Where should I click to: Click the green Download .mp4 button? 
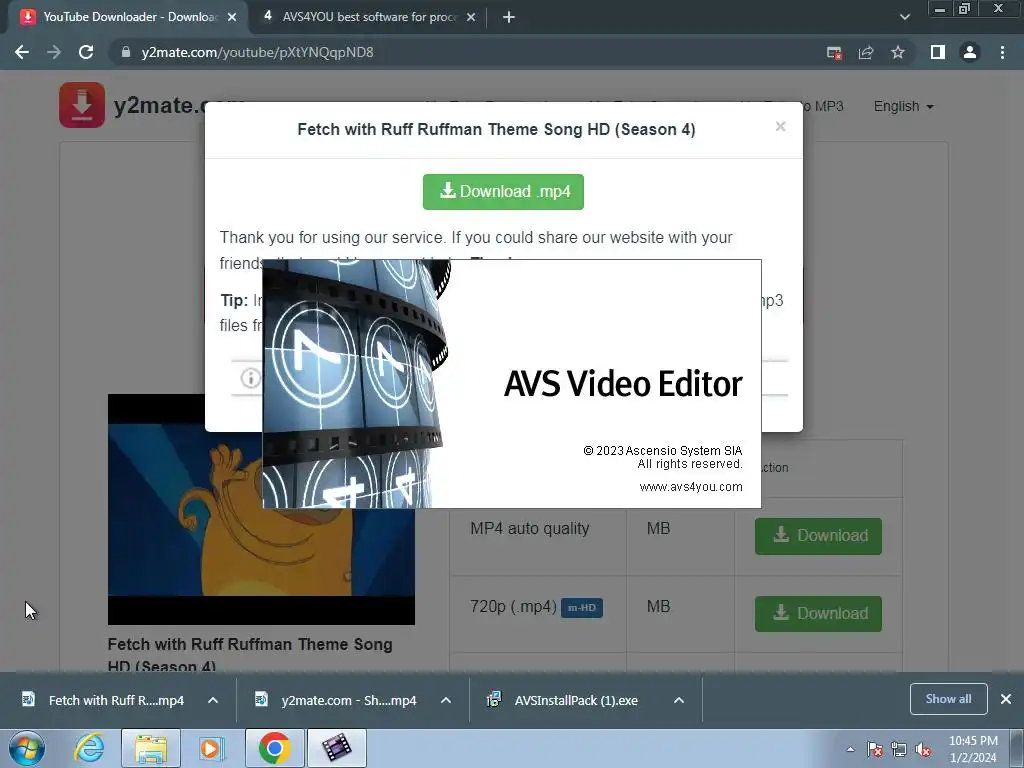click(503, 191)
